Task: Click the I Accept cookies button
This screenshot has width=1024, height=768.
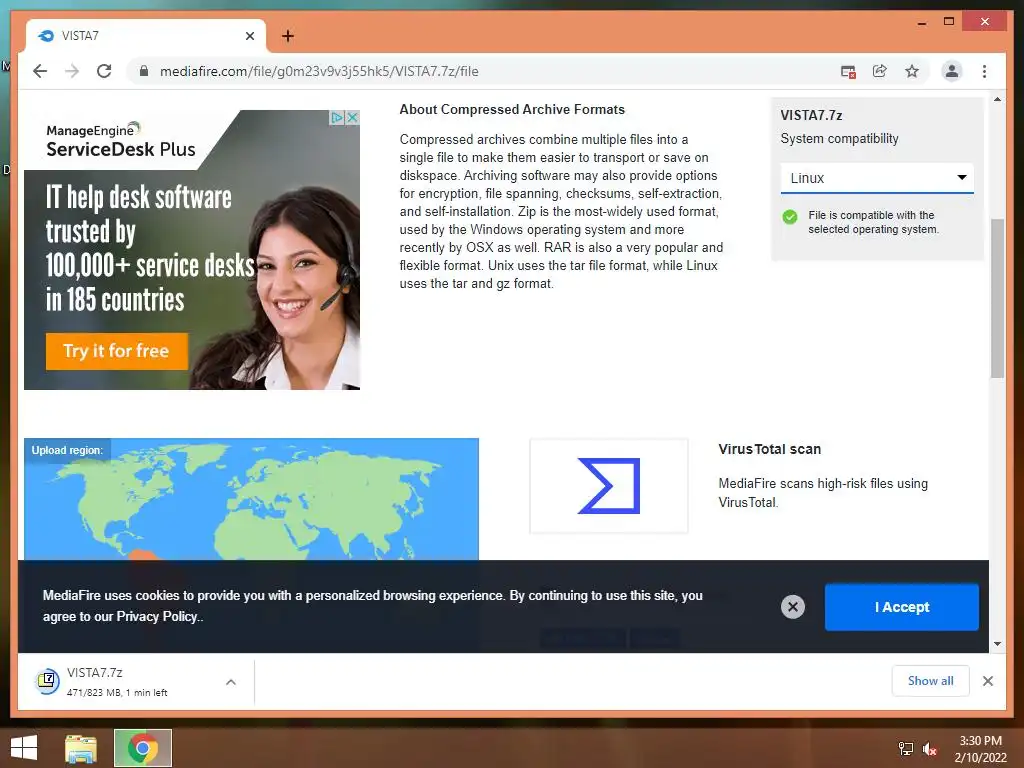Action: click(901, 607)
